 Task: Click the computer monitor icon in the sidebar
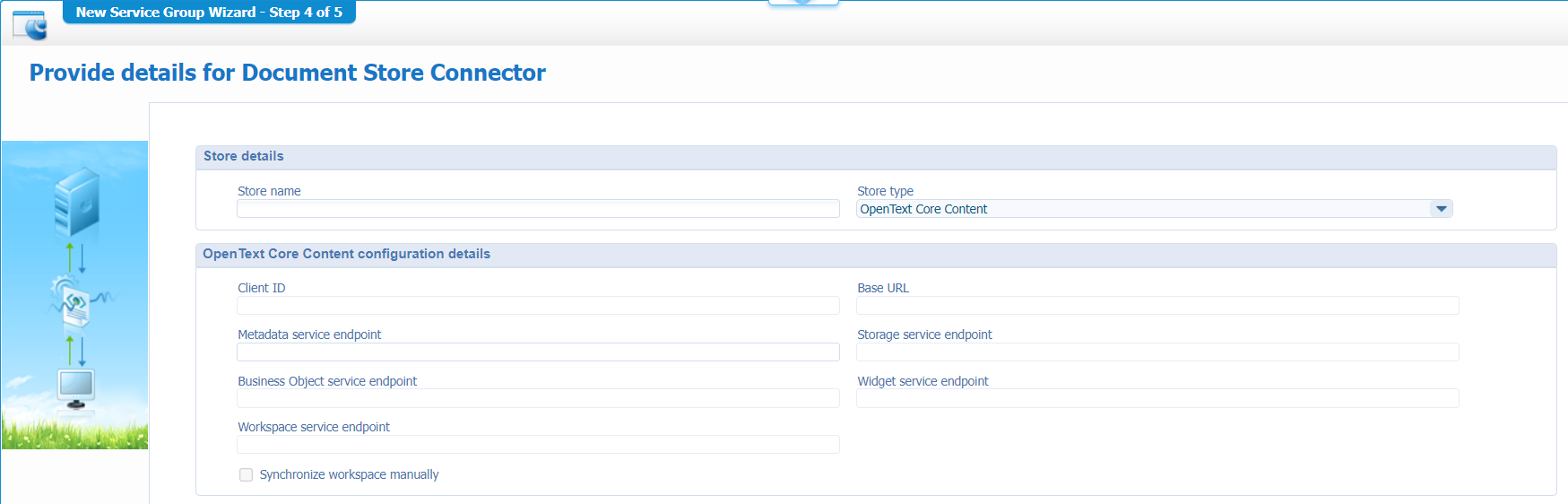click(x=76, y=387)
